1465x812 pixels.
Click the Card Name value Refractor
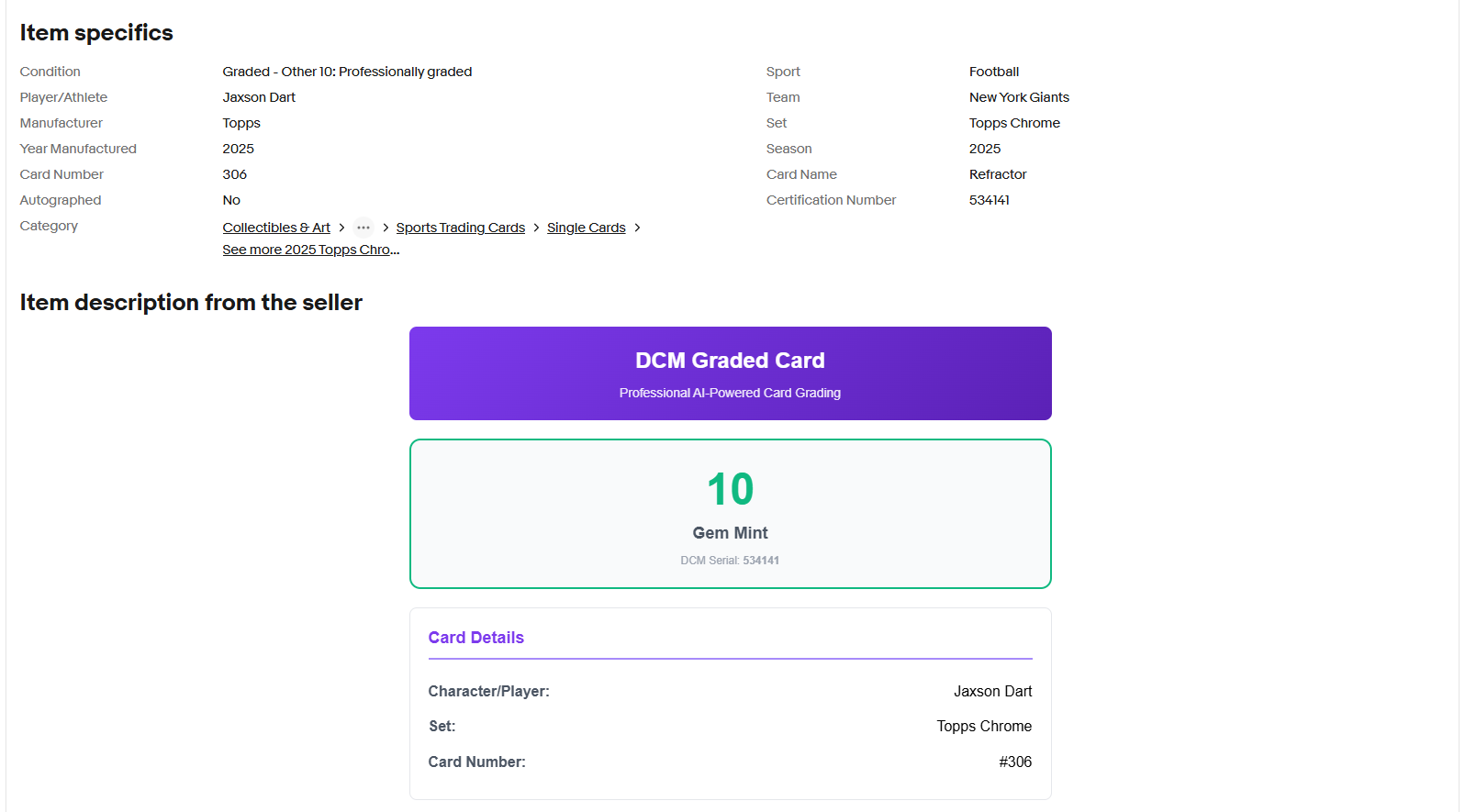point(998,174)
